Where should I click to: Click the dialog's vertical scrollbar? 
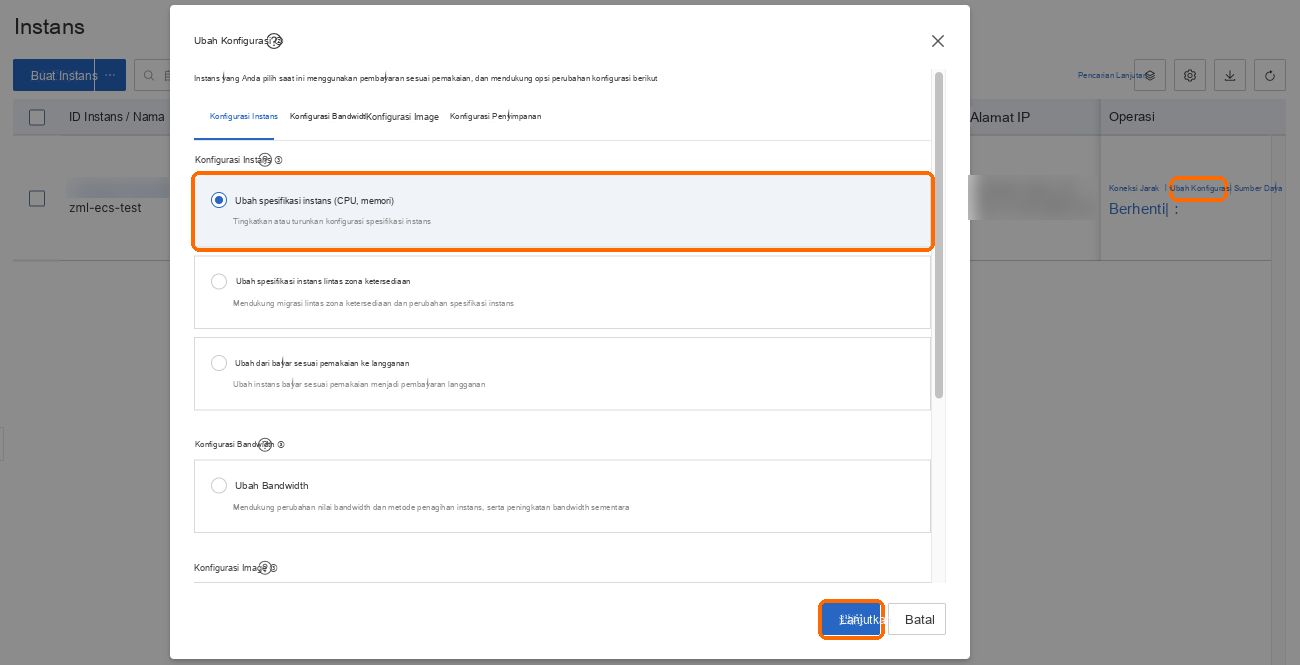pos(938,235)
